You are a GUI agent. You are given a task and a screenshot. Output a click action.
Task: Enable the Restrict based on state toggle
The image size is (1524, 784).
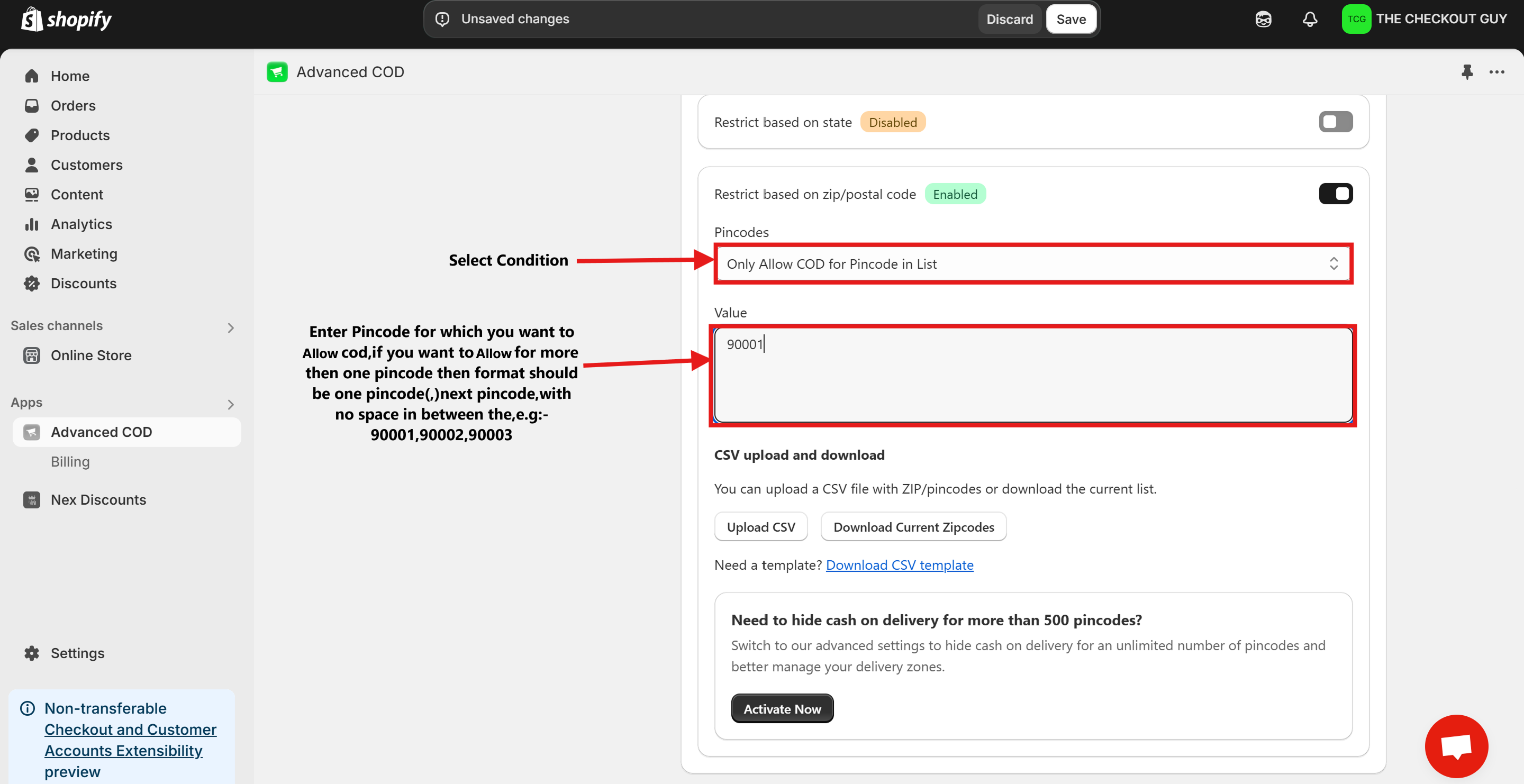pyautogui.click(x=1335, y=122)
